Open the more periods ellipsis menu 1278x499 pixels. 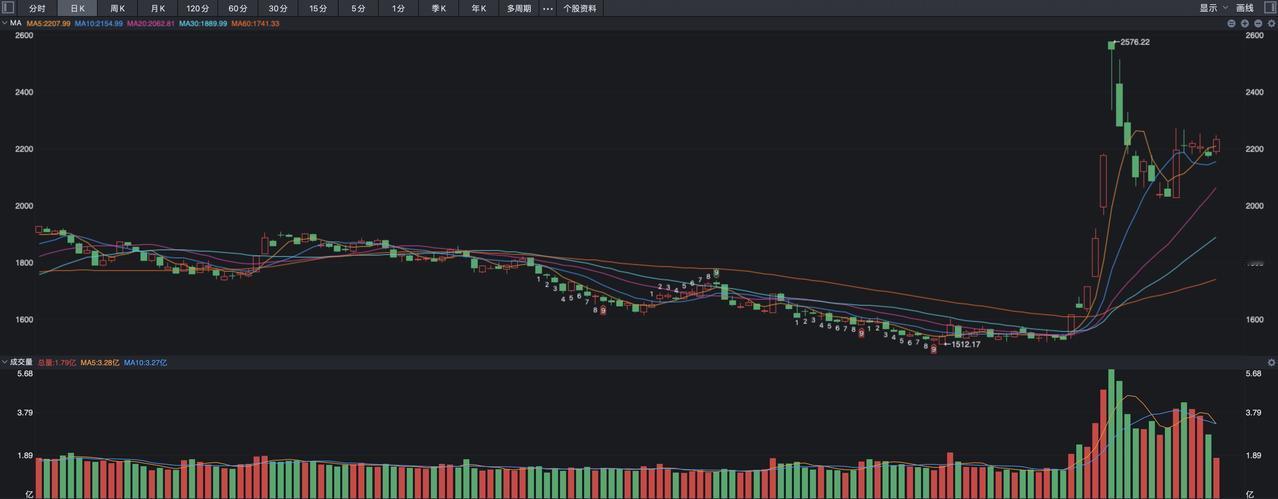(547, 8)
